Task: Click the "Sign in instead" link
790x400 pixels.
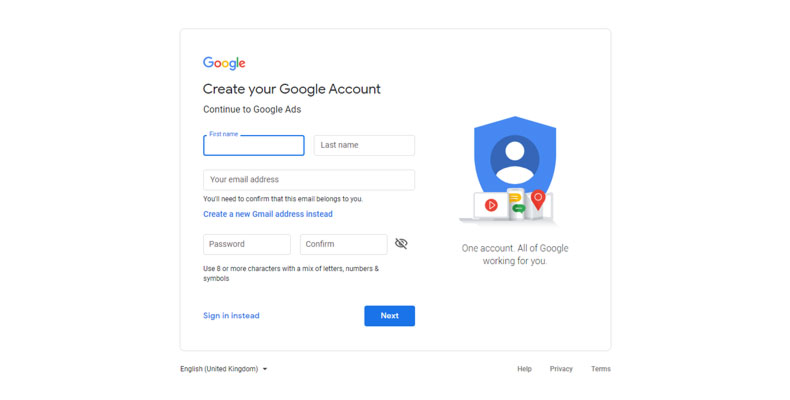Action: [x=231, y=316]
